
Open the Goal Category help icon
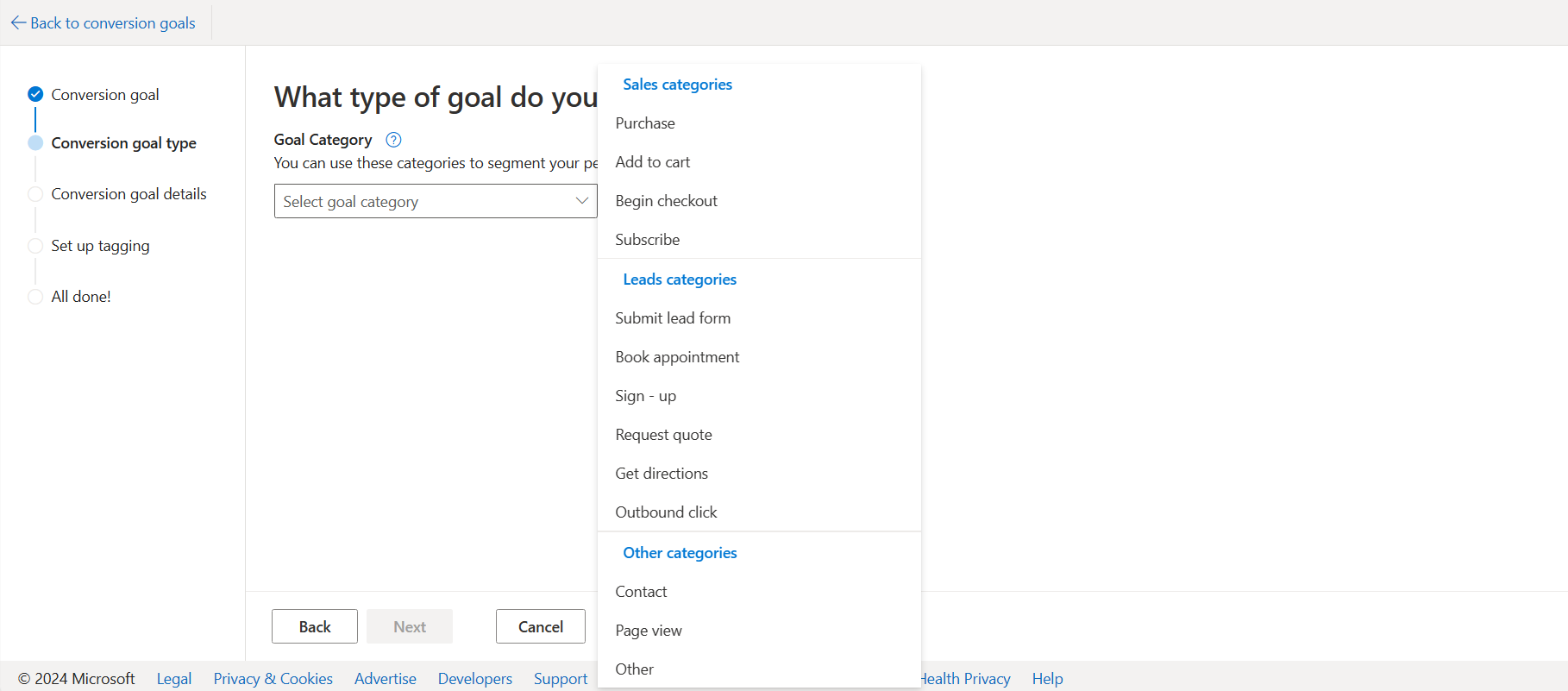[x=393, y=140]
